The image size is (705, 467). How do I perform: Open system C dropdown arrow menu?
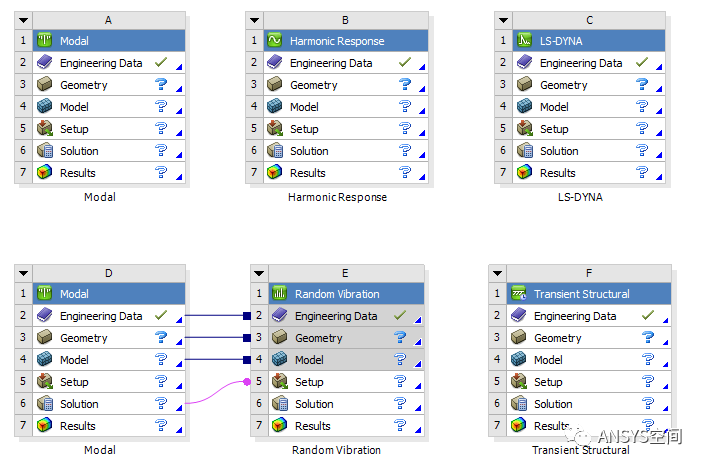tap(503, 21)
